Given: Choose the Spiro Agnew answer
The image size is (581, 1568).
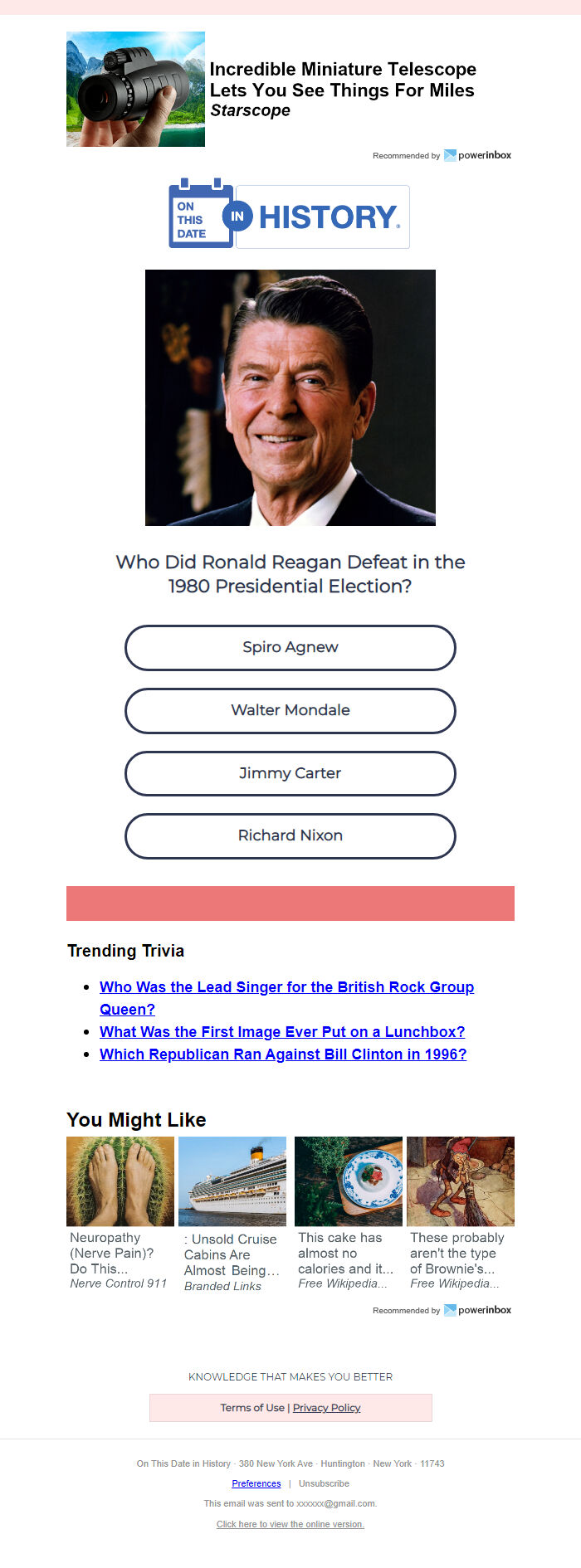Looking at the screenshot, I should (x=290, y=647).
